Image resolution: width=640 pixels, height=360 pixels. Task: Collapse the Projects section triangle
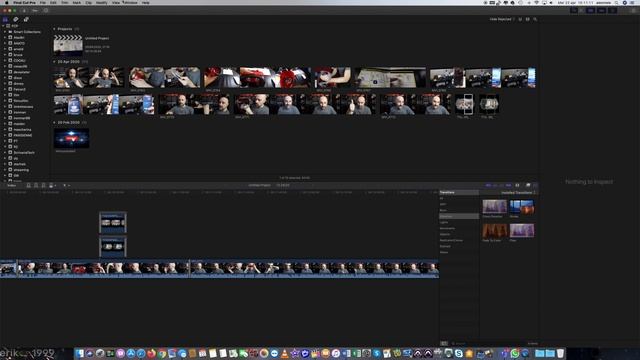click(54, 29)
